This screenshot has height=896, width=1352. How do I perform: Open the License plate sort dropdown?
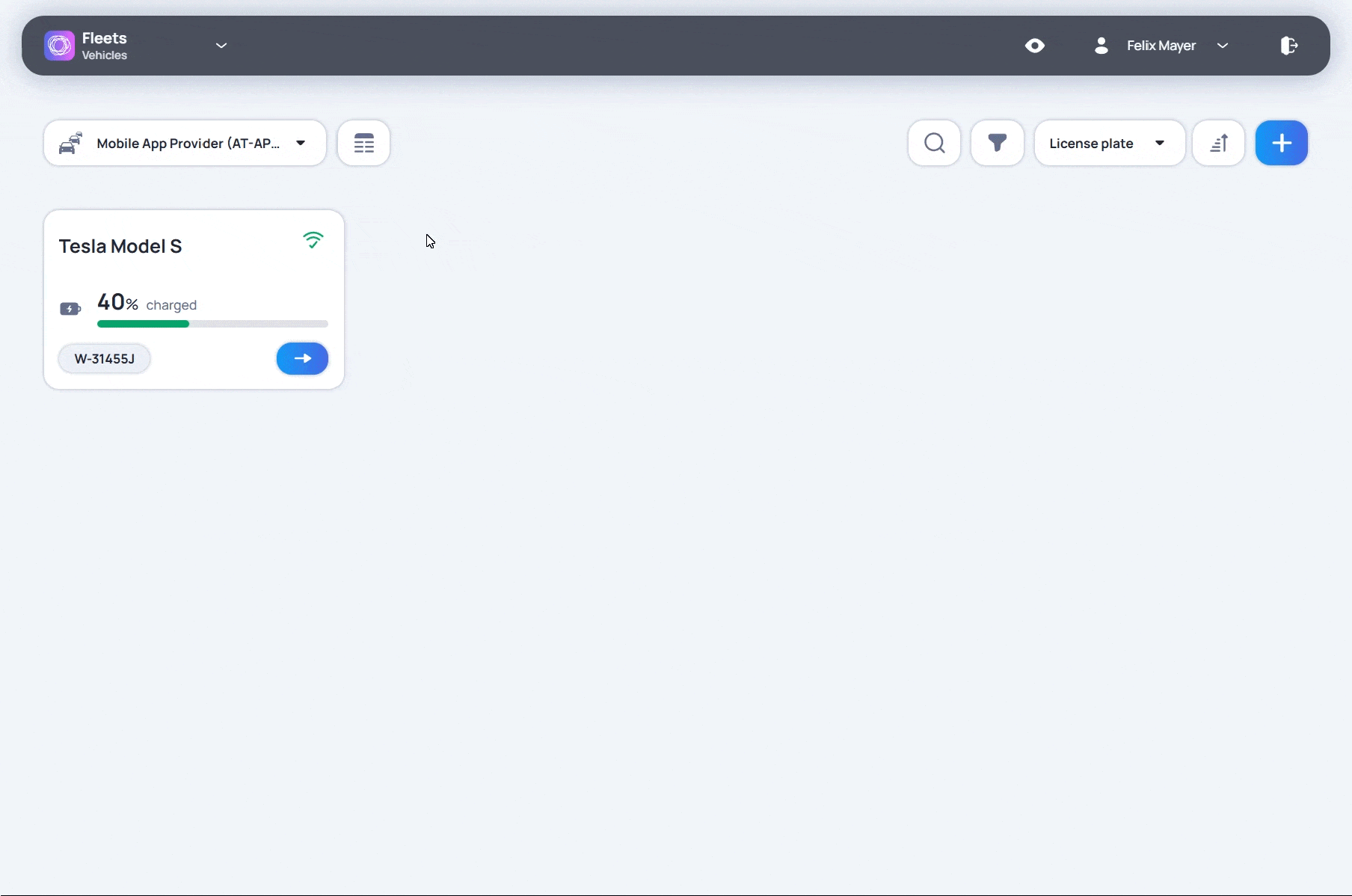pyautogui.click(x=1110, y=143)
